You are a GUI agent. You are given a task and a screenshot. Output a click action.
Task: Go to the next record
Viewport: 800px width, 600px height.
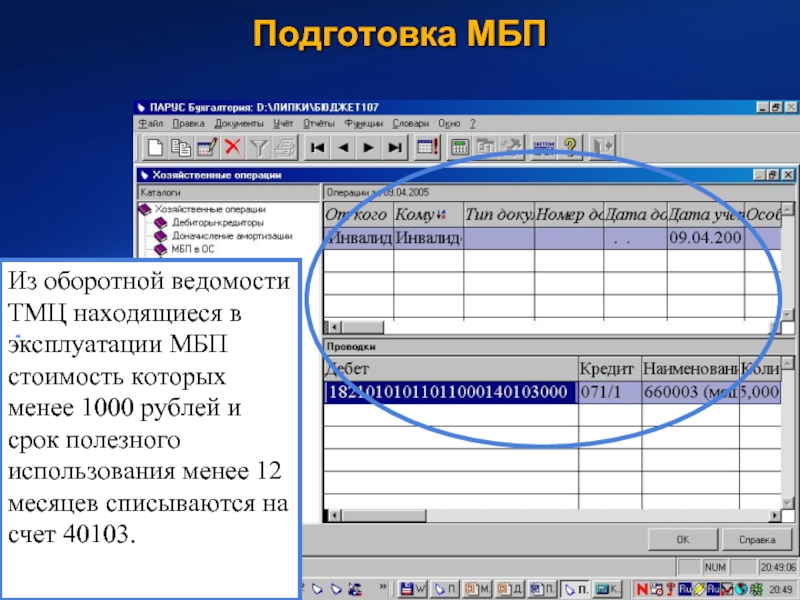[368, 147]
